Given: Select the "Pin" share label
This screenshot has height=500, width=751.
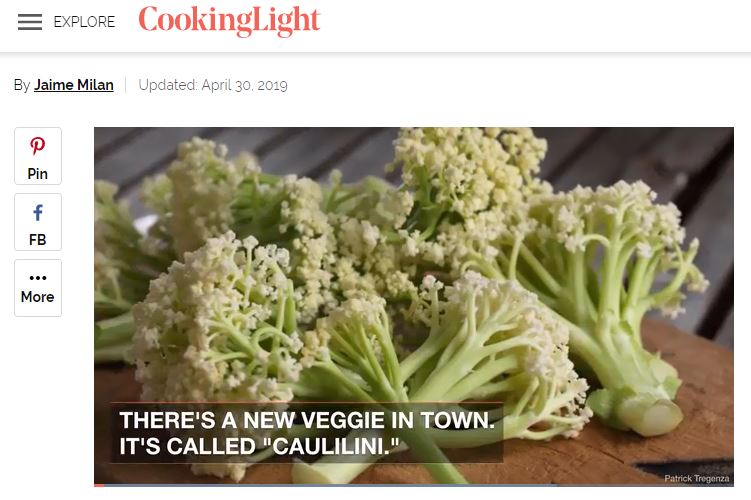Looking at the screenshot, I should tap(38, 174).
